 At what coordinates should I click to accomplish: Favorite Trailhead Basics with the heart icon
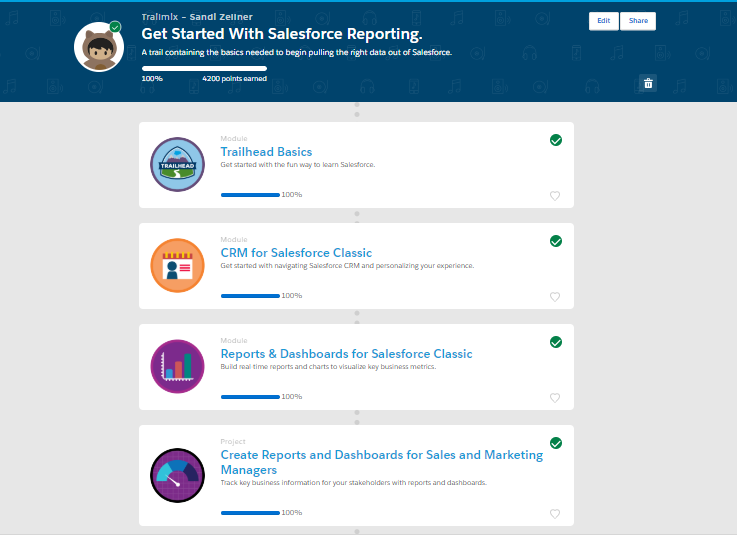[555, 196]
